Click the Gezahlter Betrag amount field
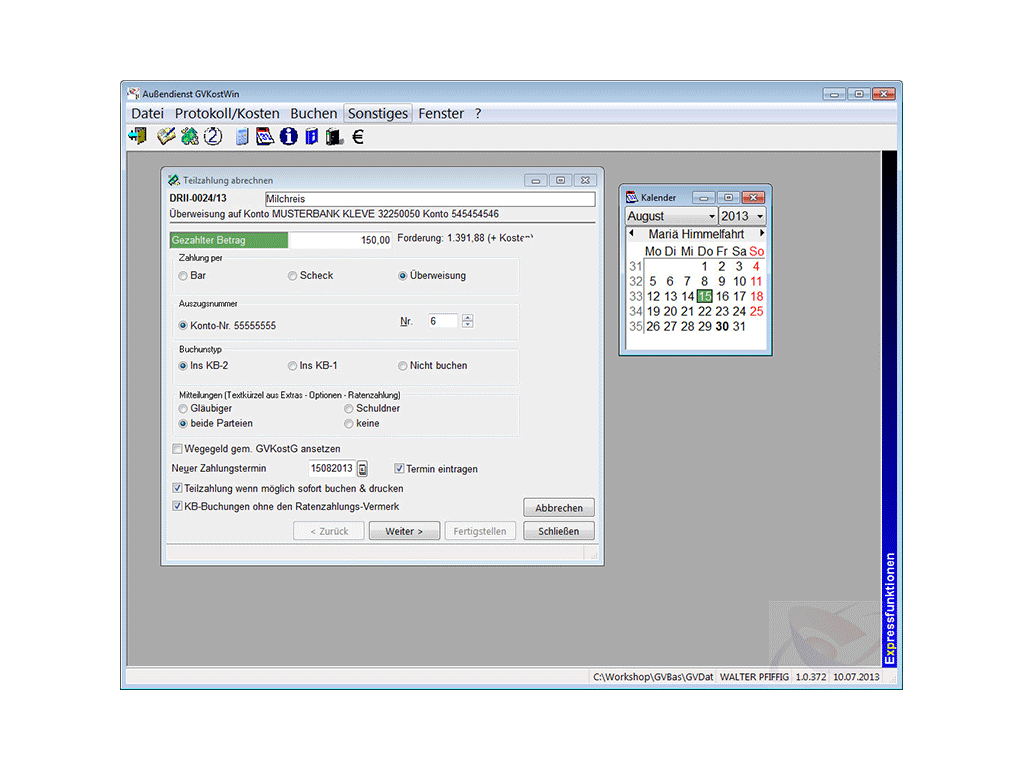The height and width of the screenshot is (768, 1024). tap(340, 240)
